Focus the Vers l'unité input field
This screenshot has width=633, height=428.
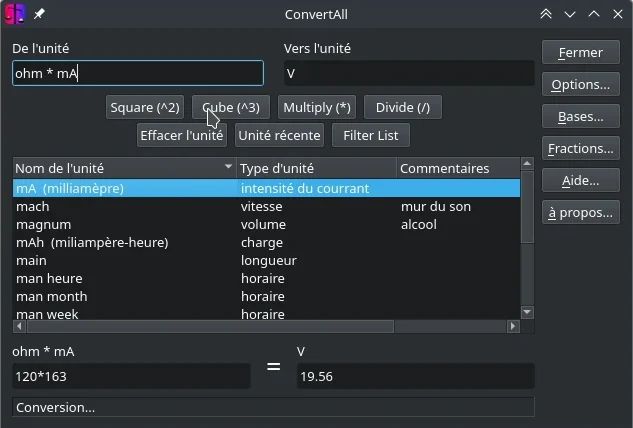click(x=409, y=73)
